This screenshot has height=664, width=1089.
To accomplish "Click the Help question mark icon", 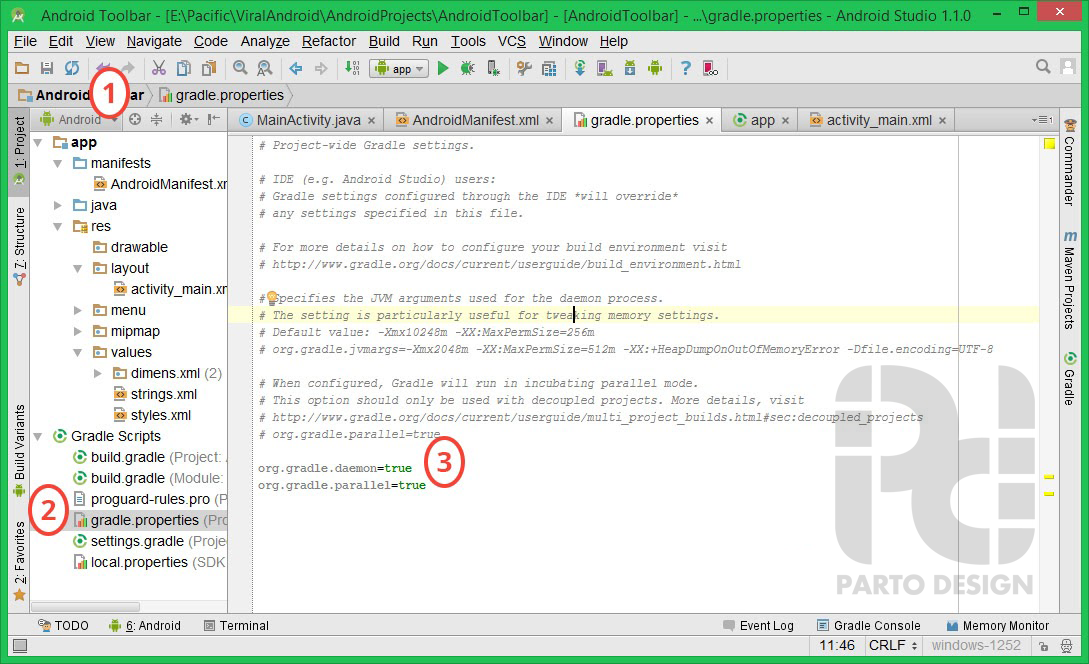I will pos(686,68).
